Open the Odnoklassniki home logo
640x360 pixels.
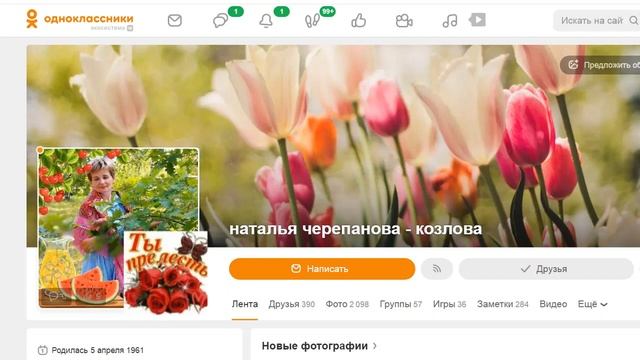click(x=80, y=20)
